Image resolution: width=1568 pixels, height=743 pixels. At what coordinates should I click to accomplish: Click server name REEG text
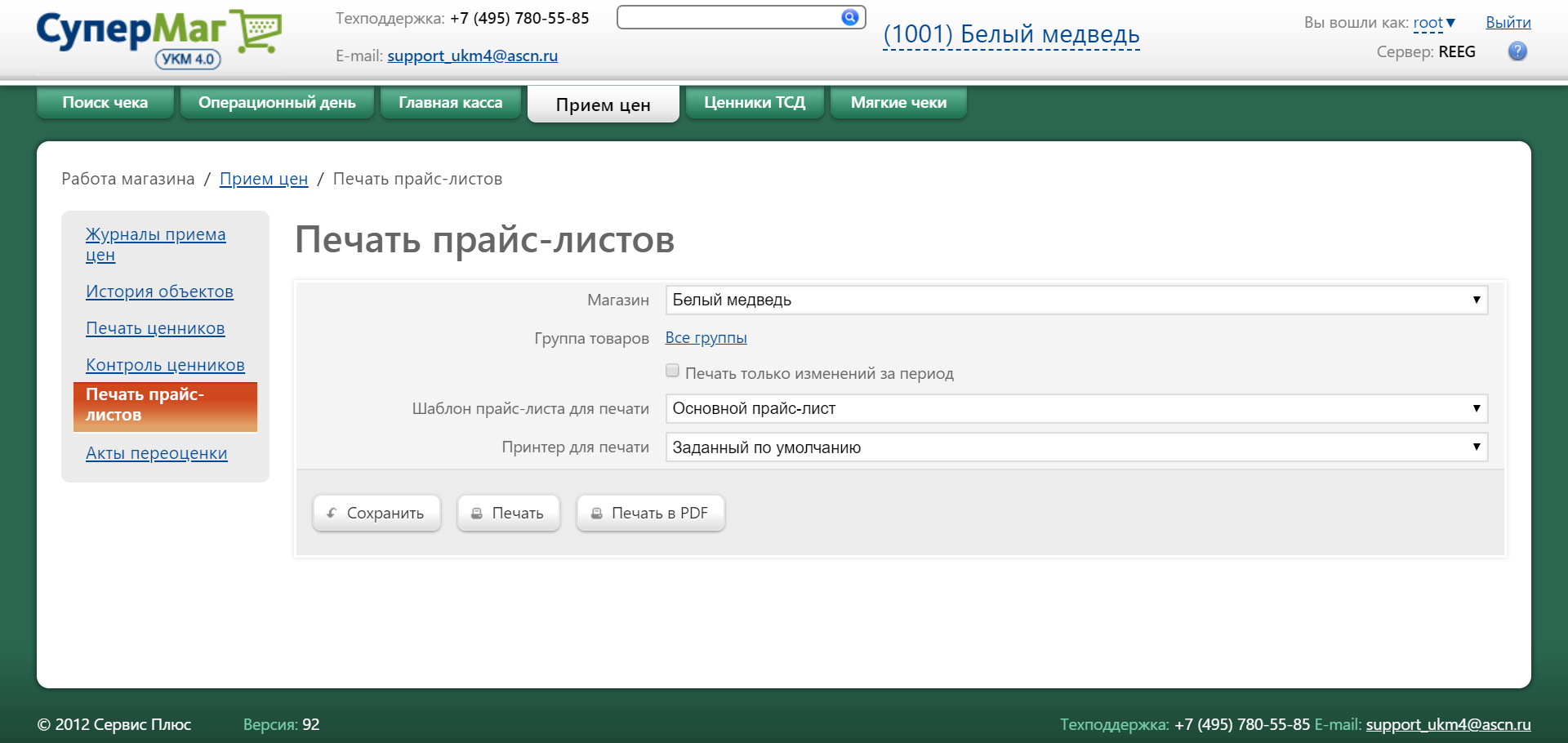click(x=1457, y=51)
